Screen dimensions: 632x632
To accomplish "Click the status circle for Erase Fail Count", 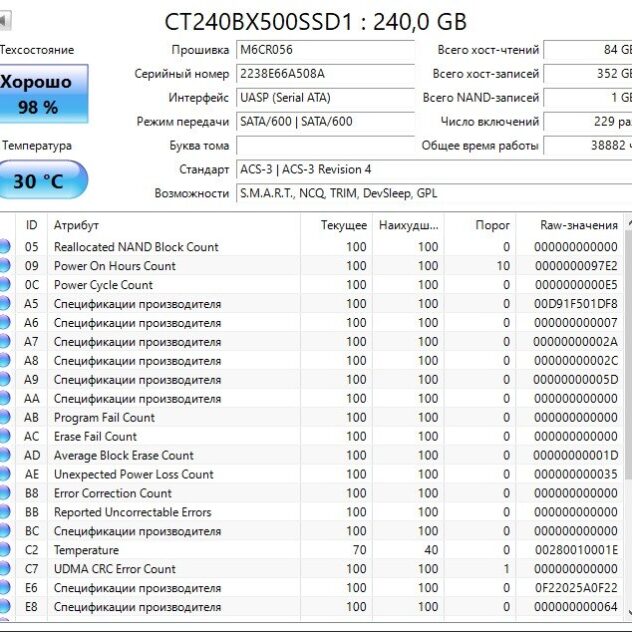I will pos(4,436).
